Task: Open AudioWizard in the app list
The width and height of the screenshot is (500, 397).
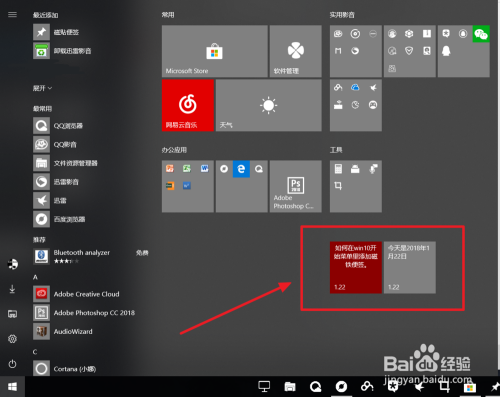Action: tap(63, 331)
